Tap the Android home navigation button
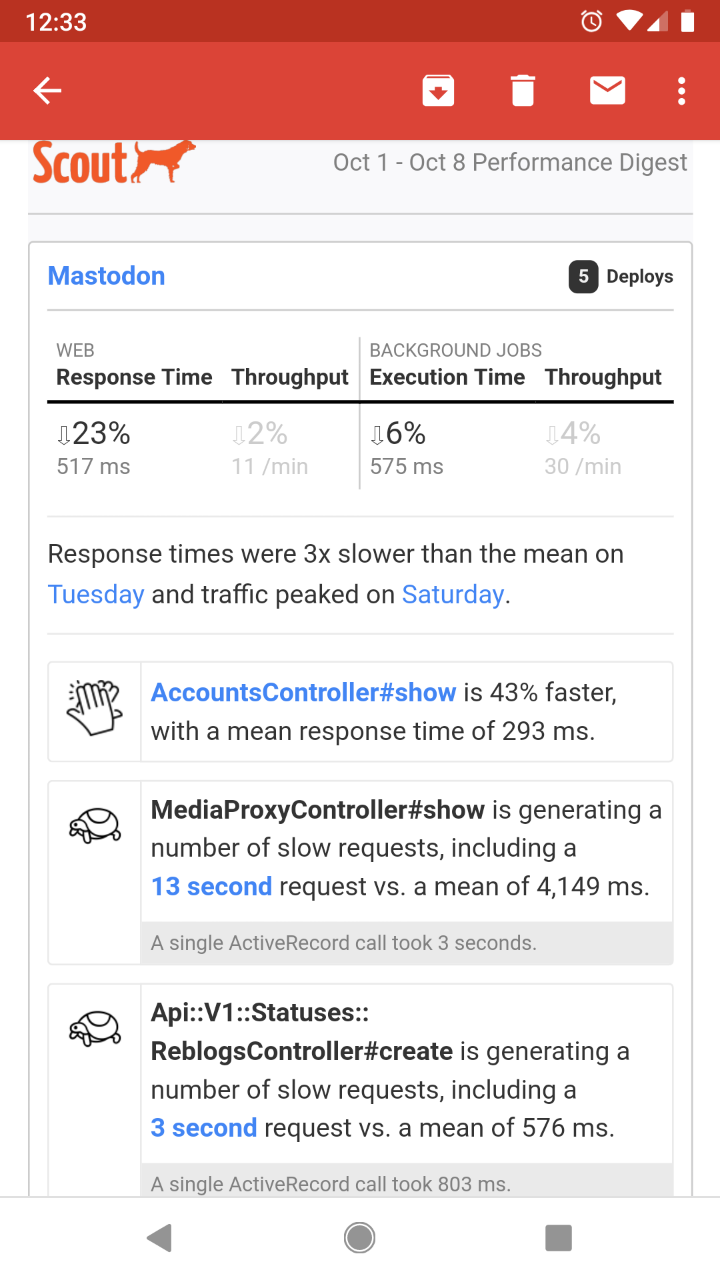 360,1238
